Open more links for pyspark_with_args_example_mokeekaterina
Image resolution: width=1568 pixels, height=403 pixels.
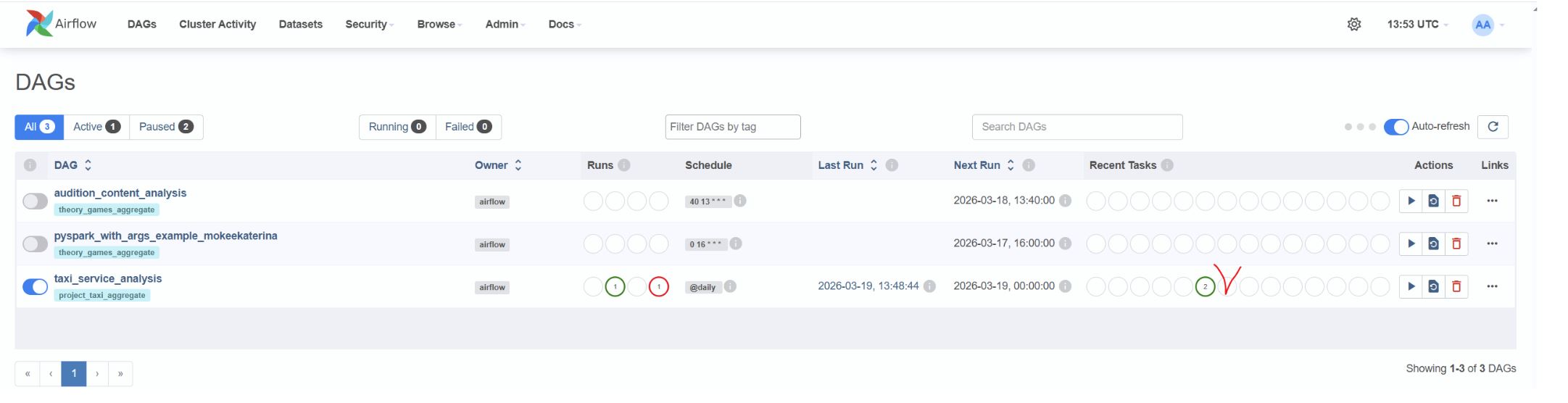pos(1492,244)
